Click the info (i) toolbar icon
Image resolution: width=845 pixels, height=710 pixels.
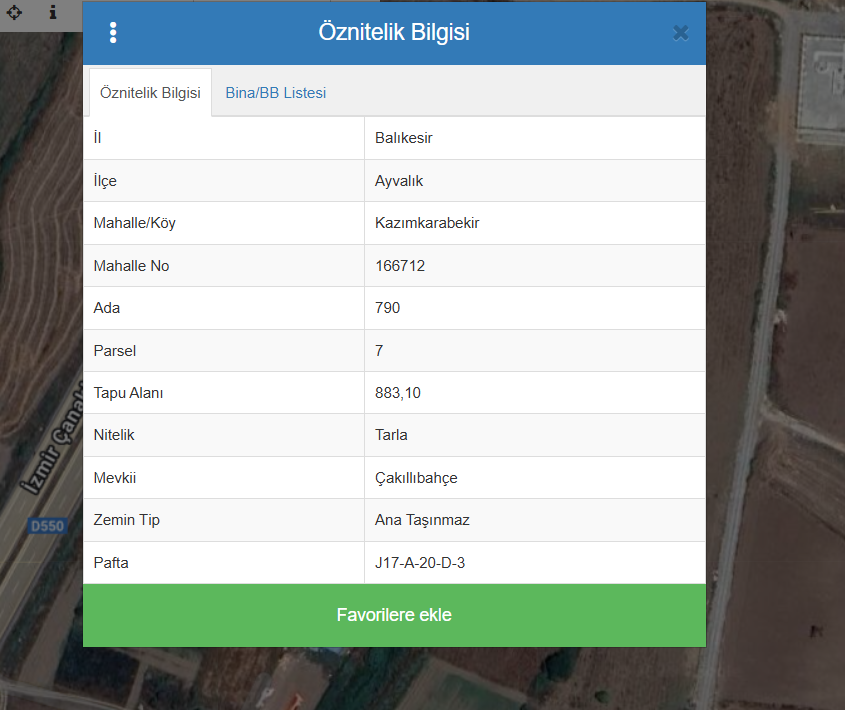tap(52, 13)
